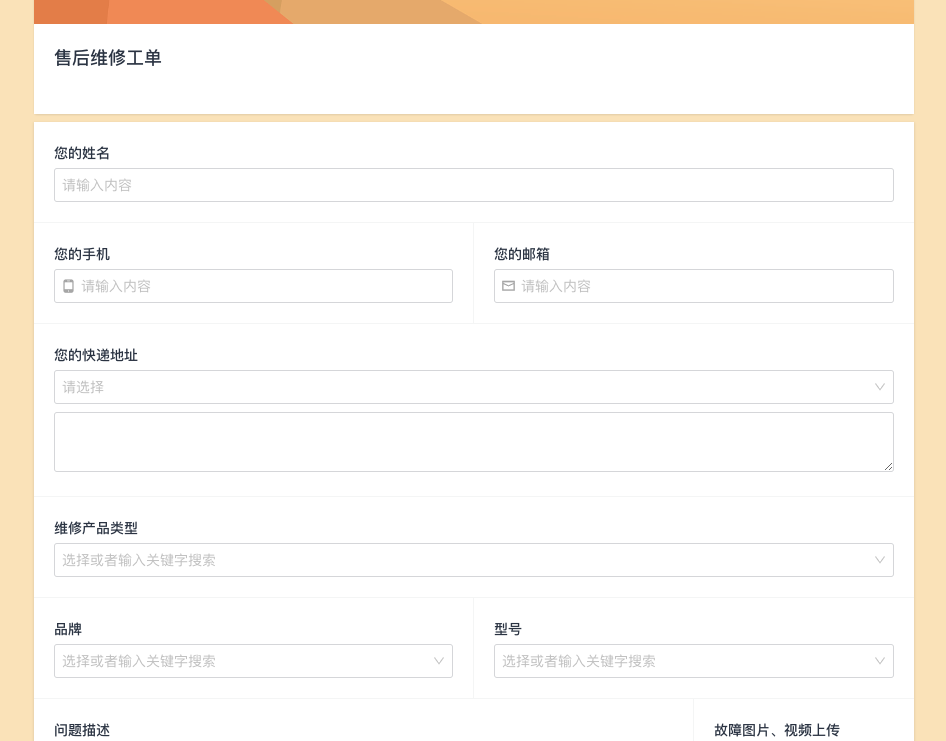946x741 pixels.
Task: Click the chevron arrow in 维修产品类型 selector
Action: pos(880,560)
